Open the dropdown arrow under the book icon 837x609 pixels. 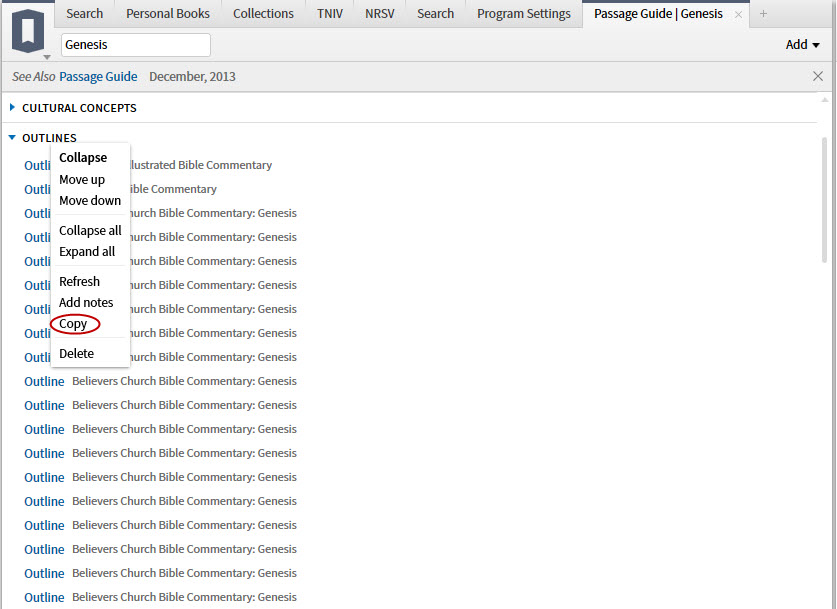(47, 57)
